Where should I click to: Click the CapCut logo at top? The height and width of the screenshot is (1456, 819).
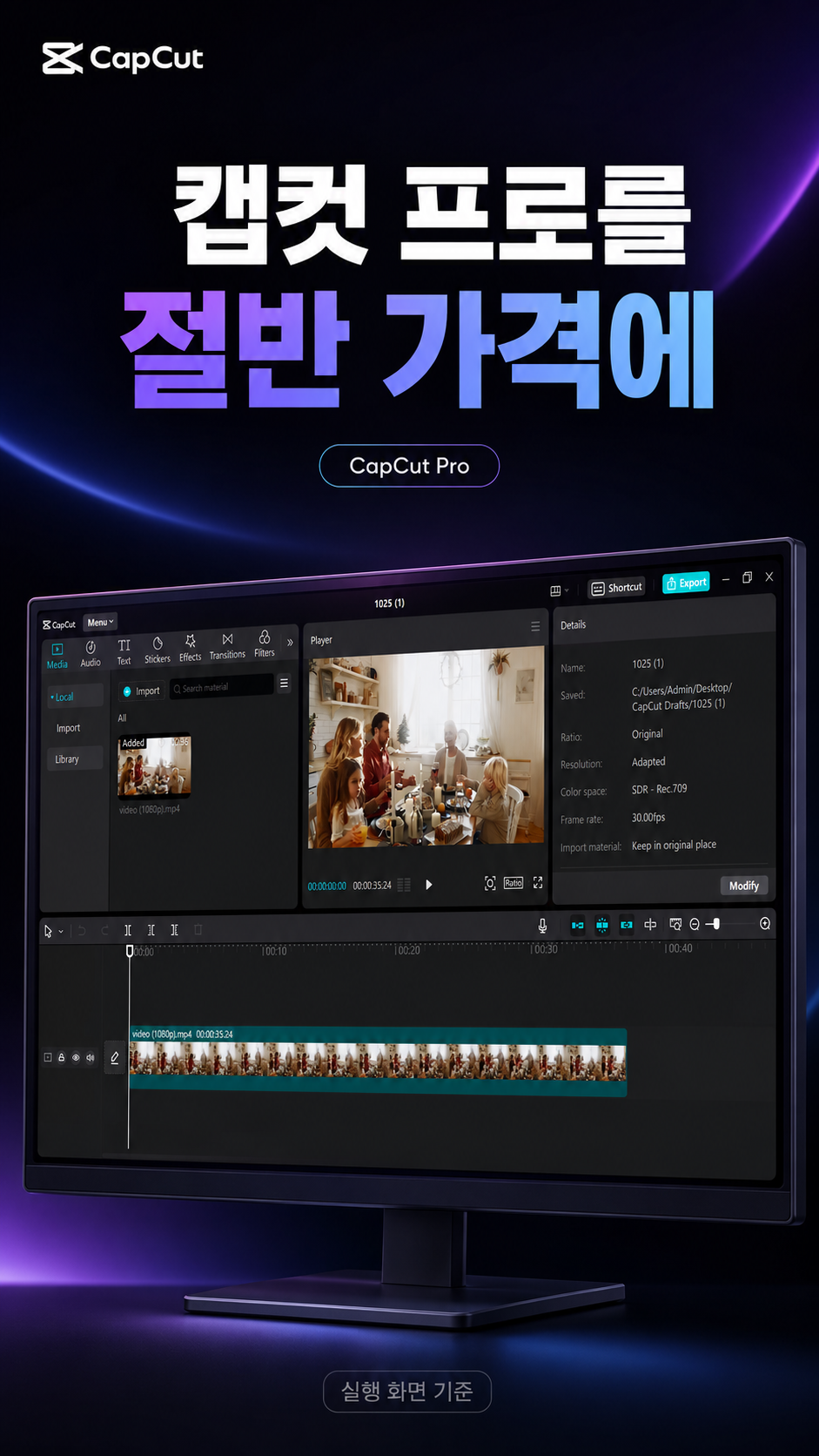pyautogui.click(x=123, y=58)
